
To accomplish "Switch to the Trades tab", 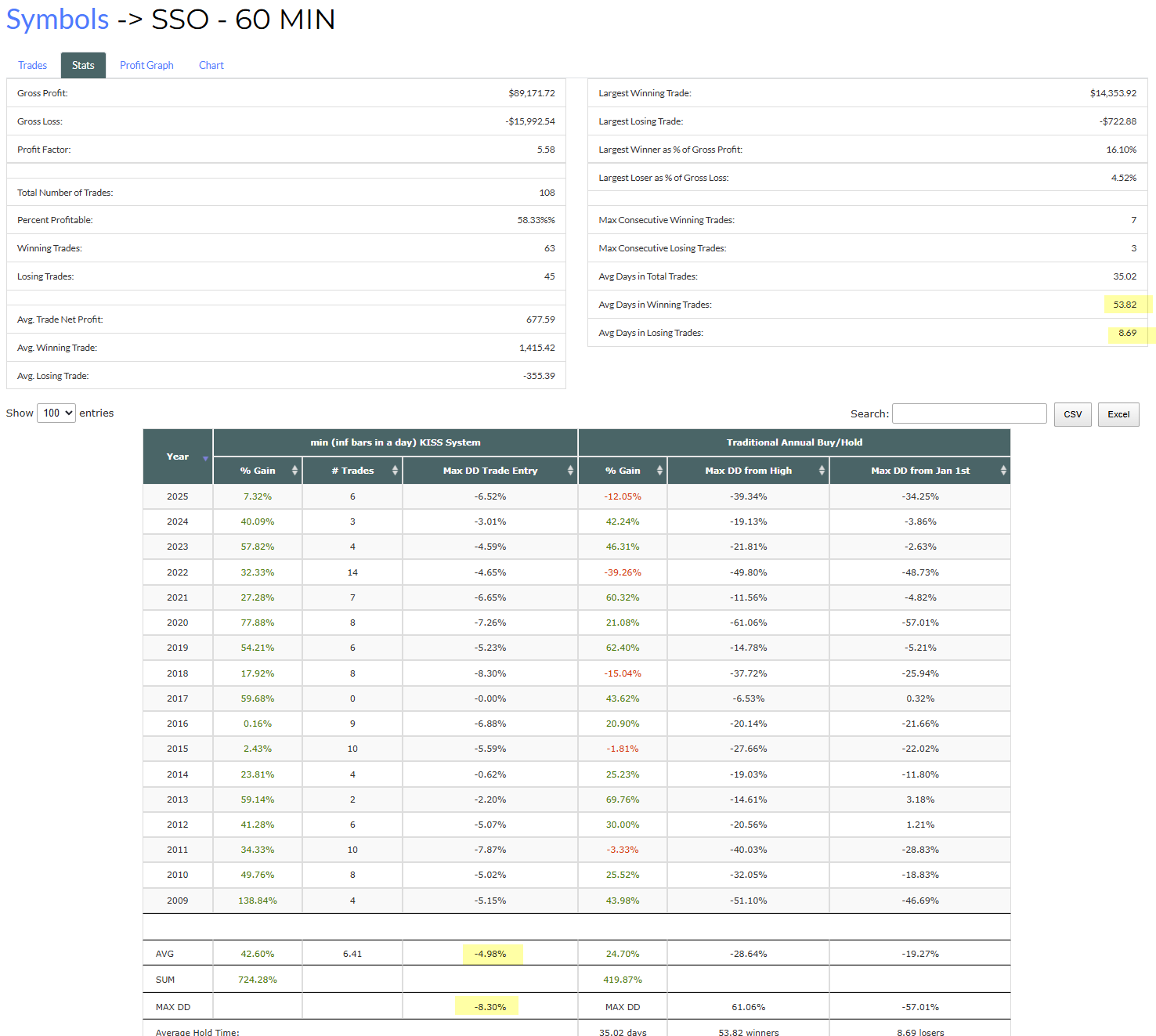I will click(x=33, y=66).
